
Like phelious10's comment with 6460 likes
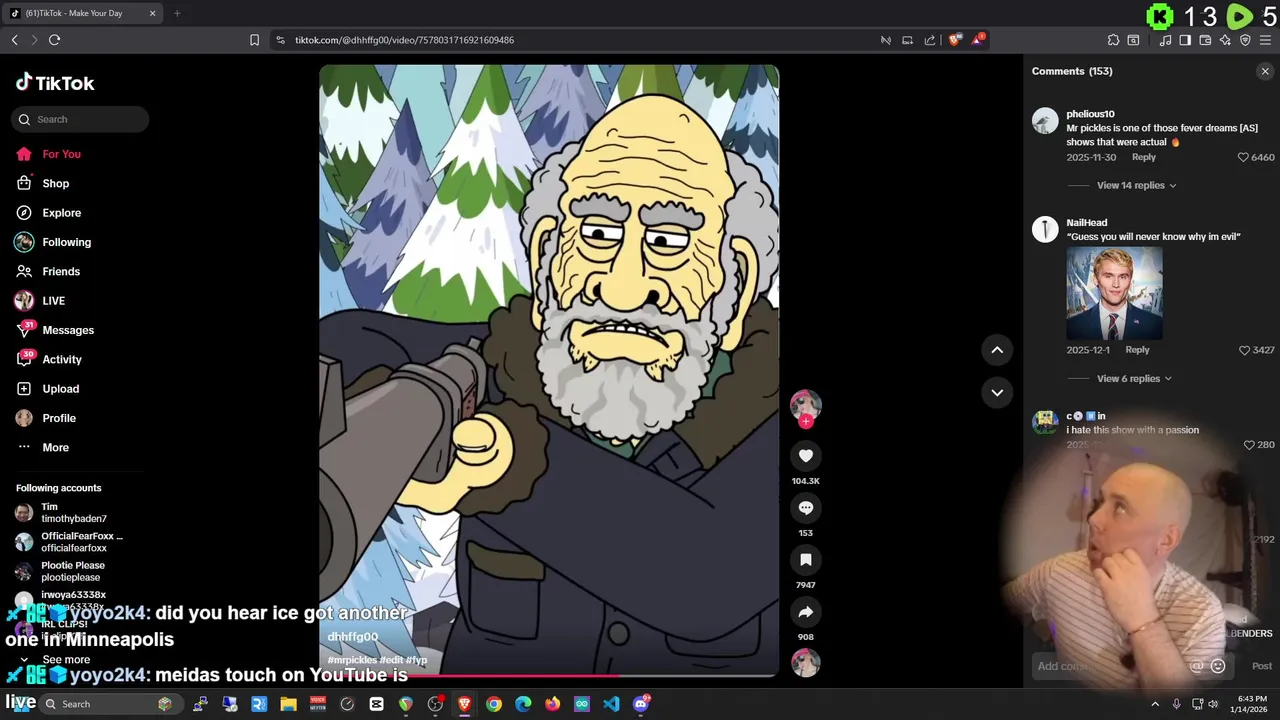pos(1243,157)
